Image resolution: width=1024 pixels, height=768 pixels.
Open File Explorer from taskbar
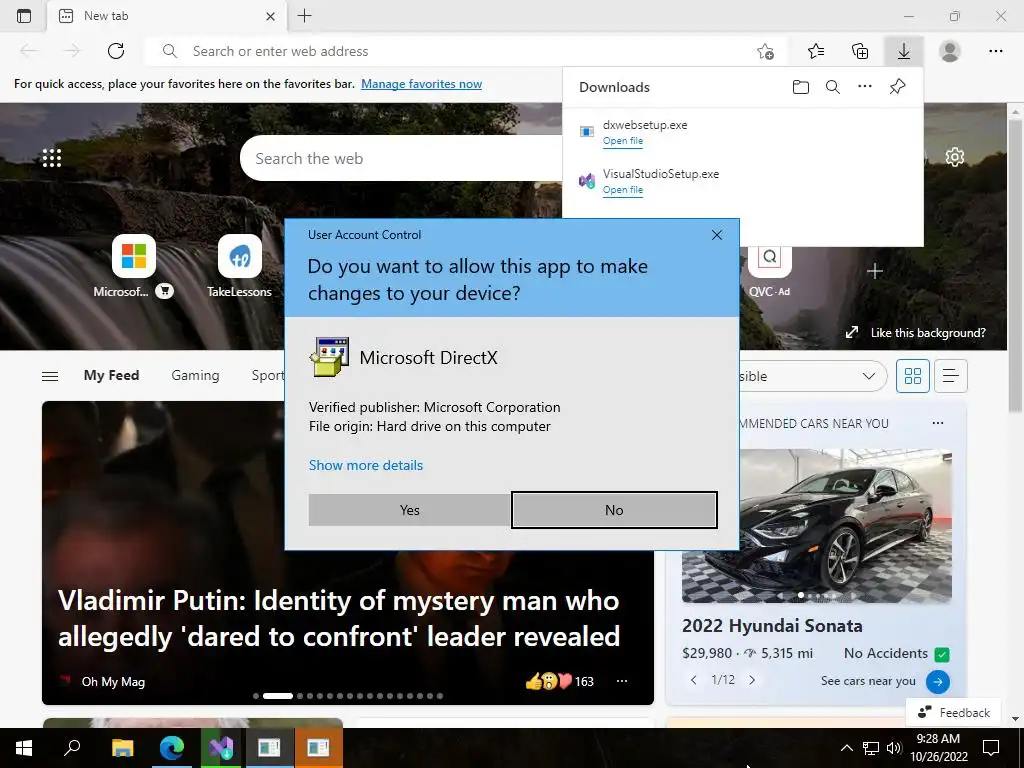click(x=122, y=748)
